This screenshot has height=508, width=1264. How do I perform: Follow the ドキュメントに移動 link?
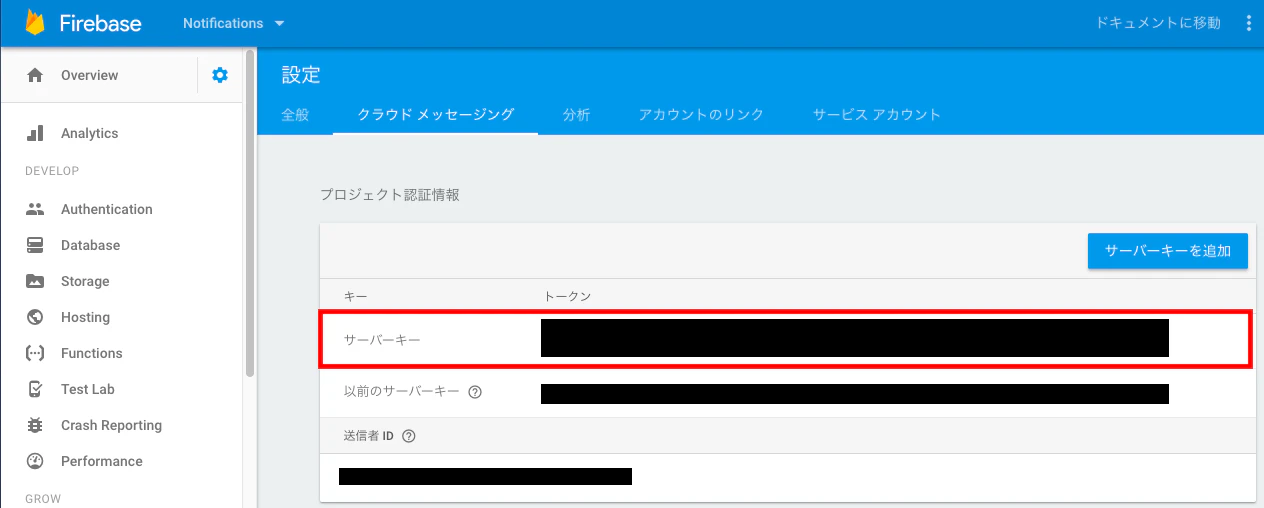[x=1159, y=23]
